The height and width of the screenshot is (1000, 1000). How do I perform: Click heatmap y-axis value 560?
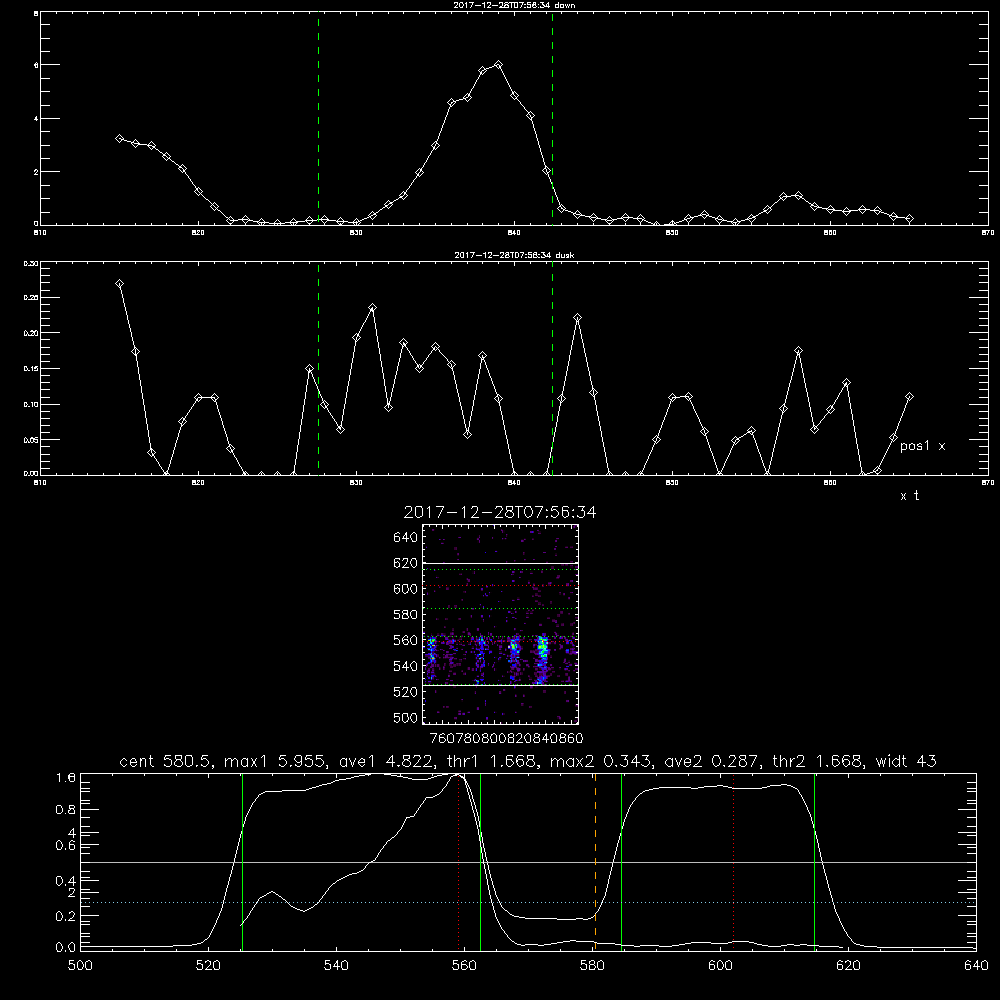click(x=406, y=640)
